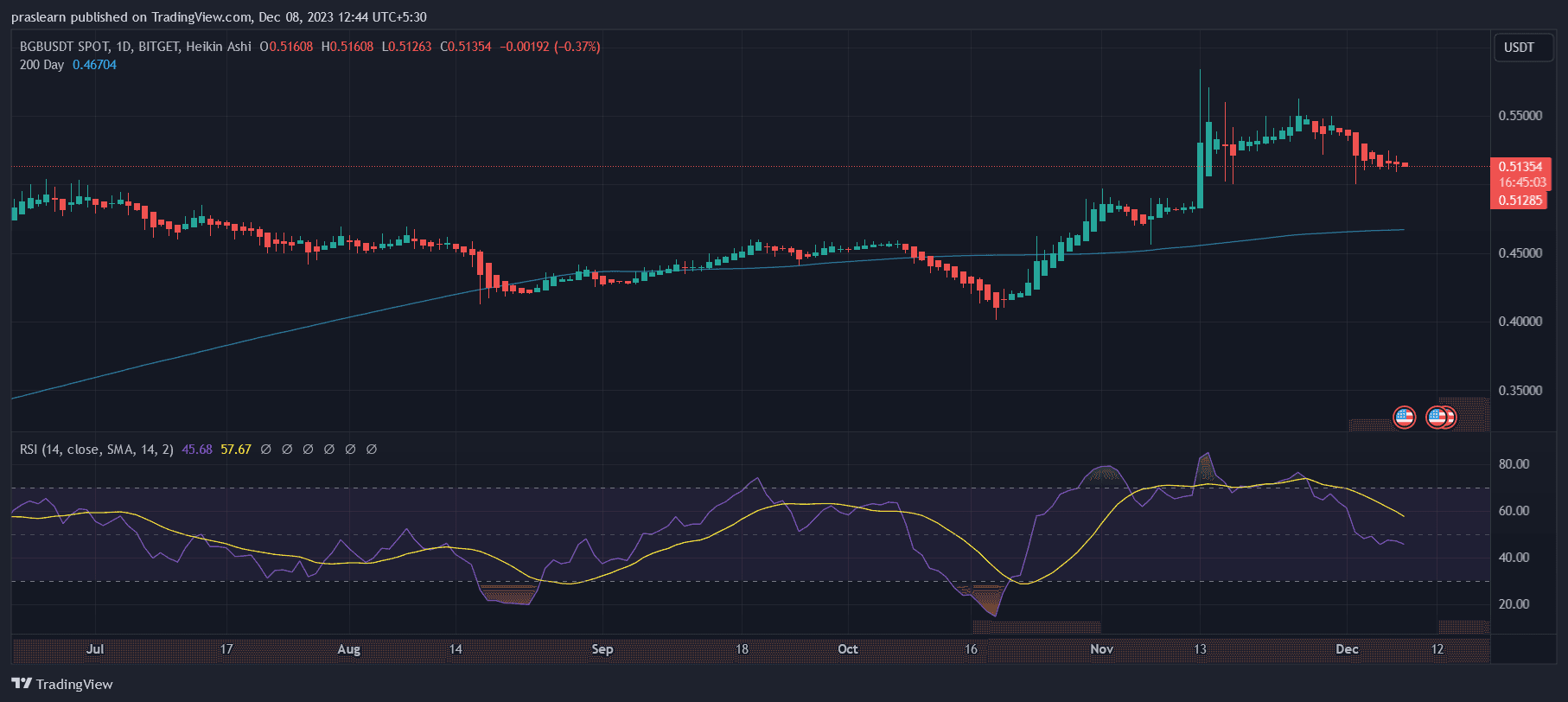The height and width of the screenshot is (702, 1568).
Task: Open the leftmost US flag economic event
Action: (1404, 418)
